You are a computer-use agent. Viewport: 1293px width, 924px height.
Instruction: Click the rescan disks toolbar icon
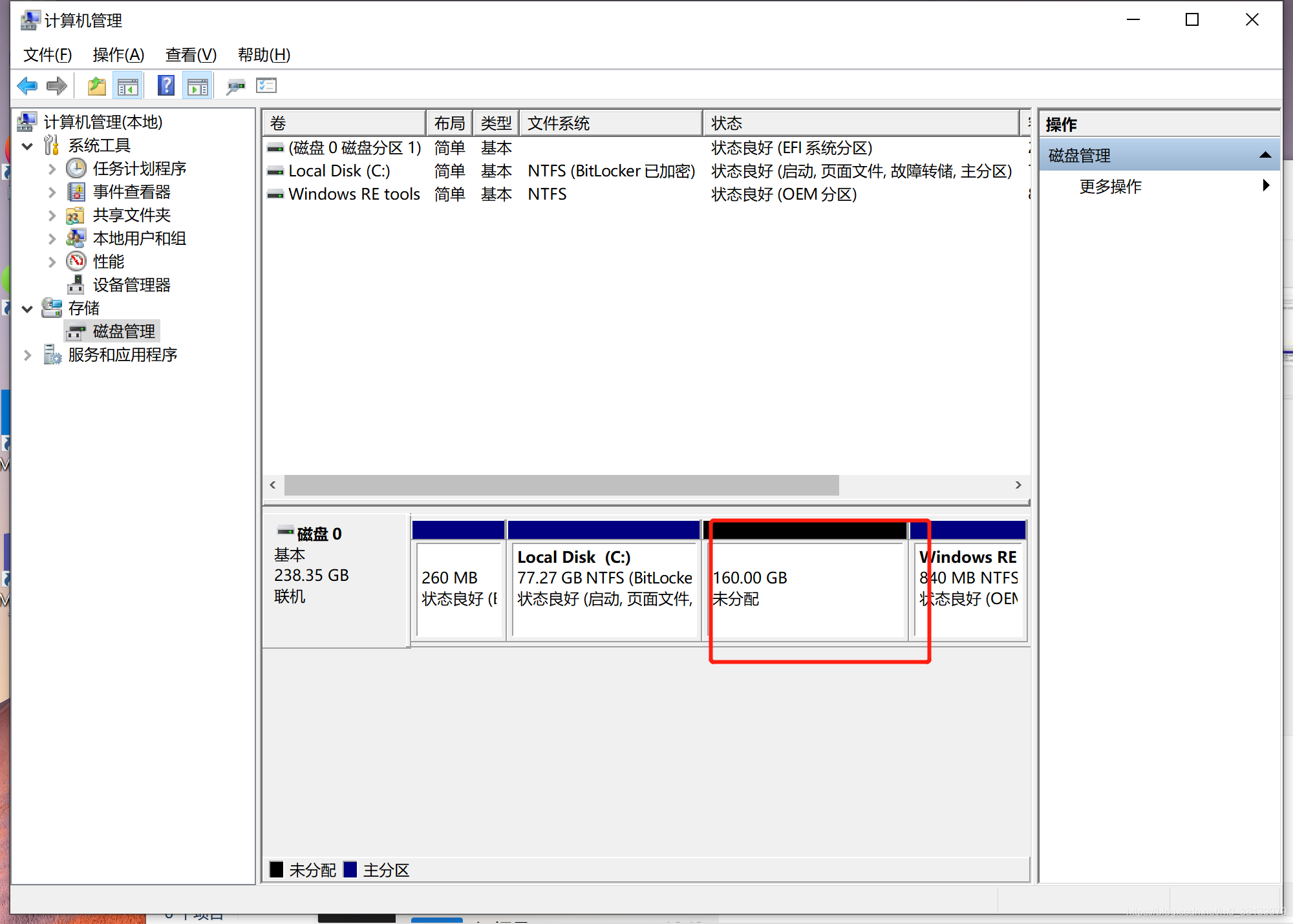tap(235, 86)
